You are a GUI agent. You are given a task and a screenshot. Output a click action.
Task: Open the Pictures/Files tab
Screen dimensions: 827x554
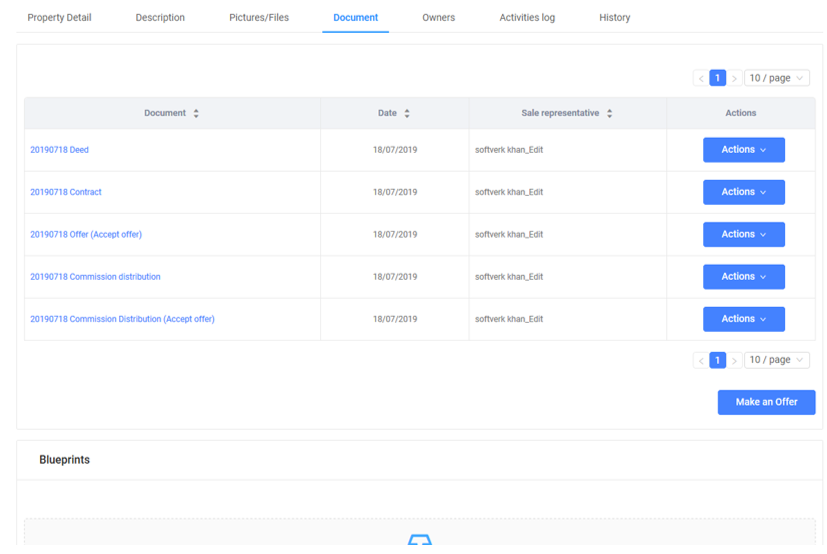click(259, 18)
